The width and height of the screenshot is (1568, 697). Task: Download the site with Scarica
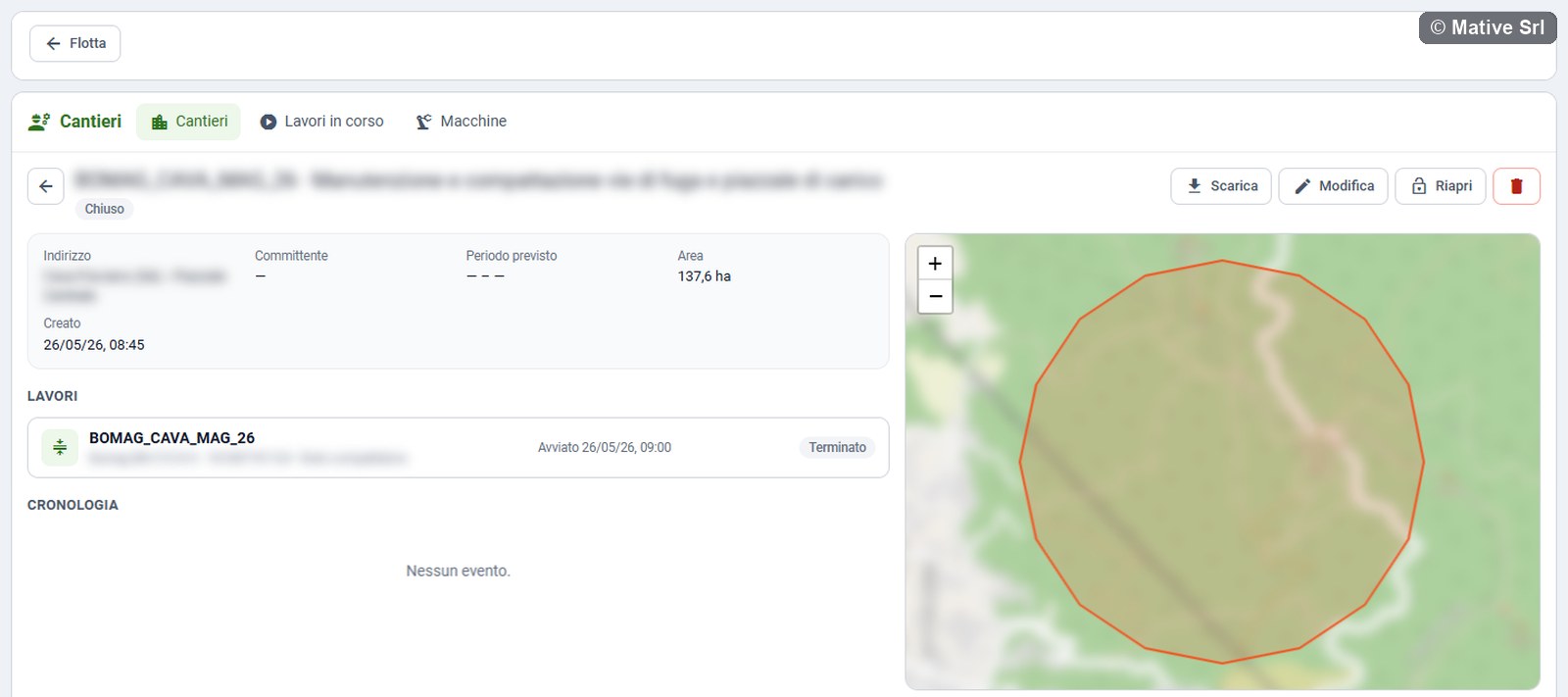[x=1221, y=186]
